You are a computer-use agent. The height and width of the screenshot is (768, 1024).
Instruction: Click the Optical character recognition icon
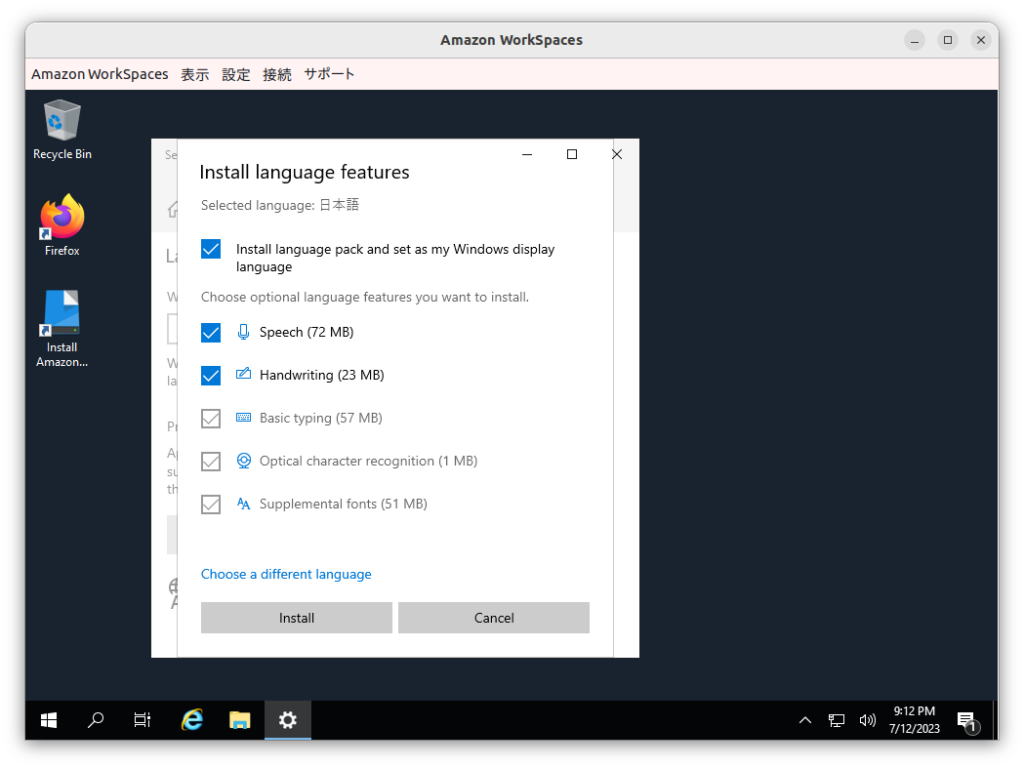[x=243, y=460]
